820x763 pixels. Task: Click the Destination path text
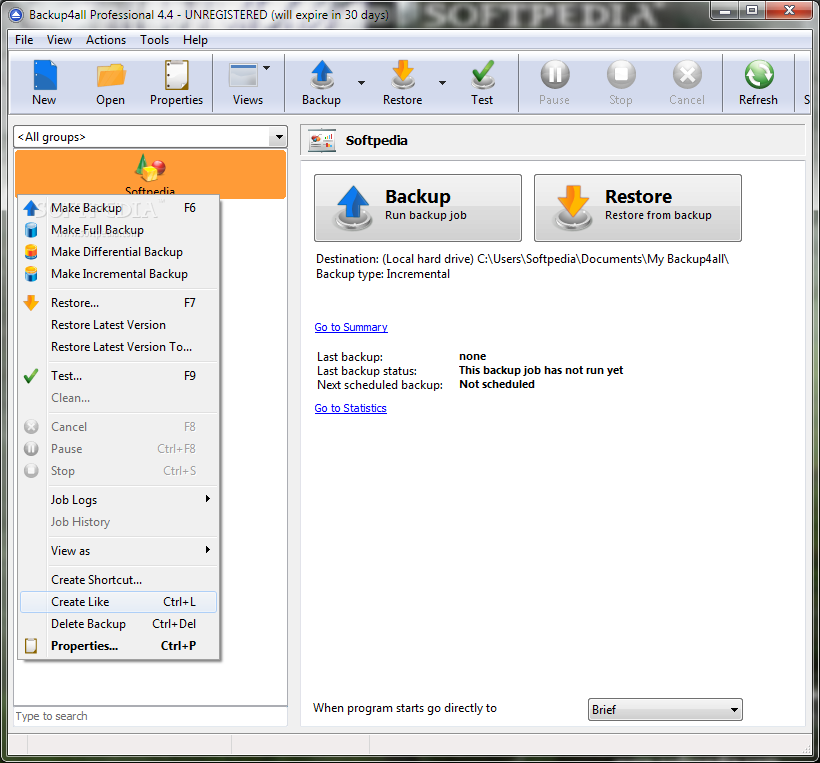[522, 259]
